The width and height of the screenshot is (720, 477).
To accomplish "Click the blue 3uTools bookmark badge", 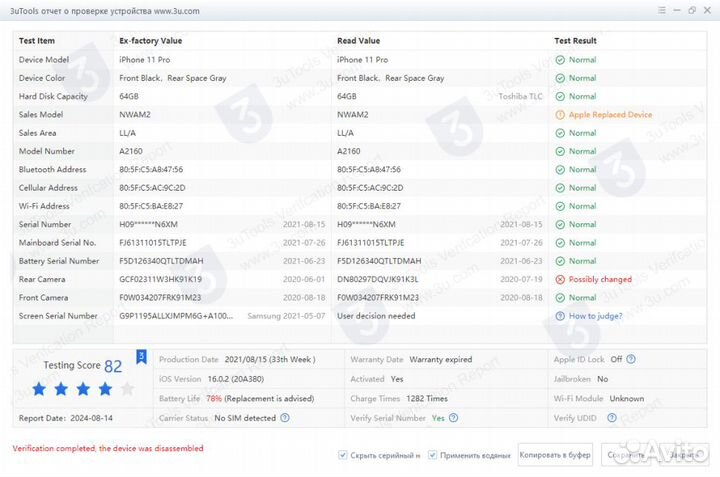I will pyautogui.click(x=141, y=357).
